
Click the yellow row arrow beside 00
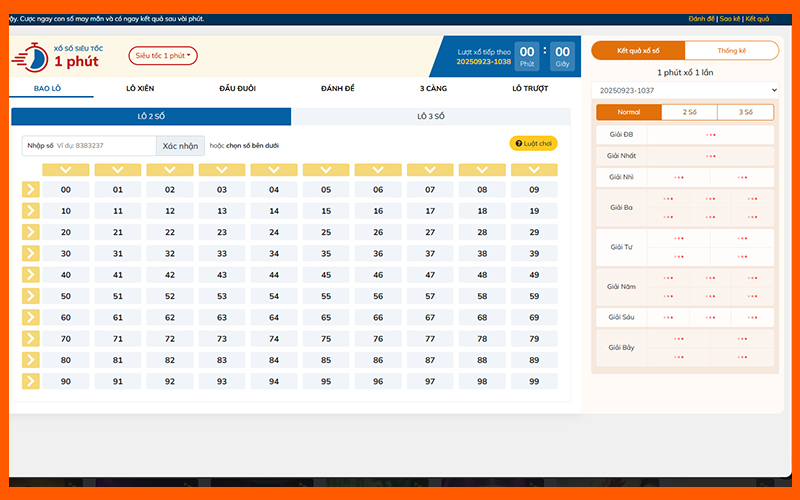(30, 189)
